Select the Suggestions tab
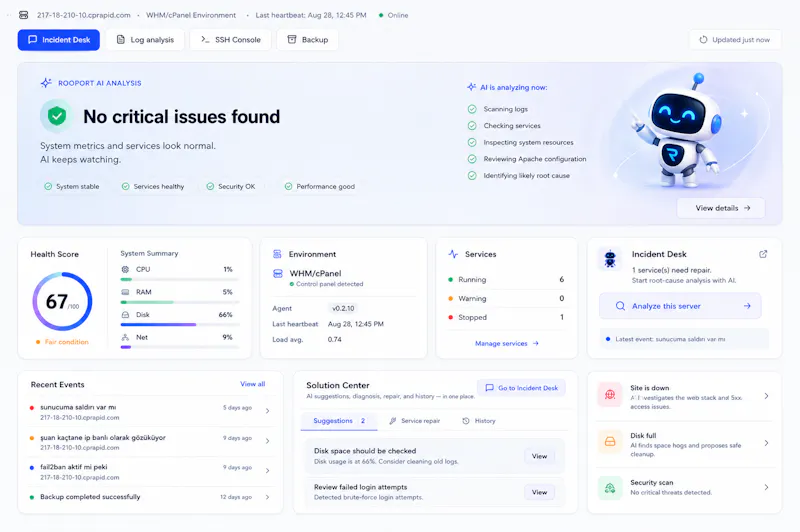The image size is (800, 532). pyautogui.click(x=339, y=421)
